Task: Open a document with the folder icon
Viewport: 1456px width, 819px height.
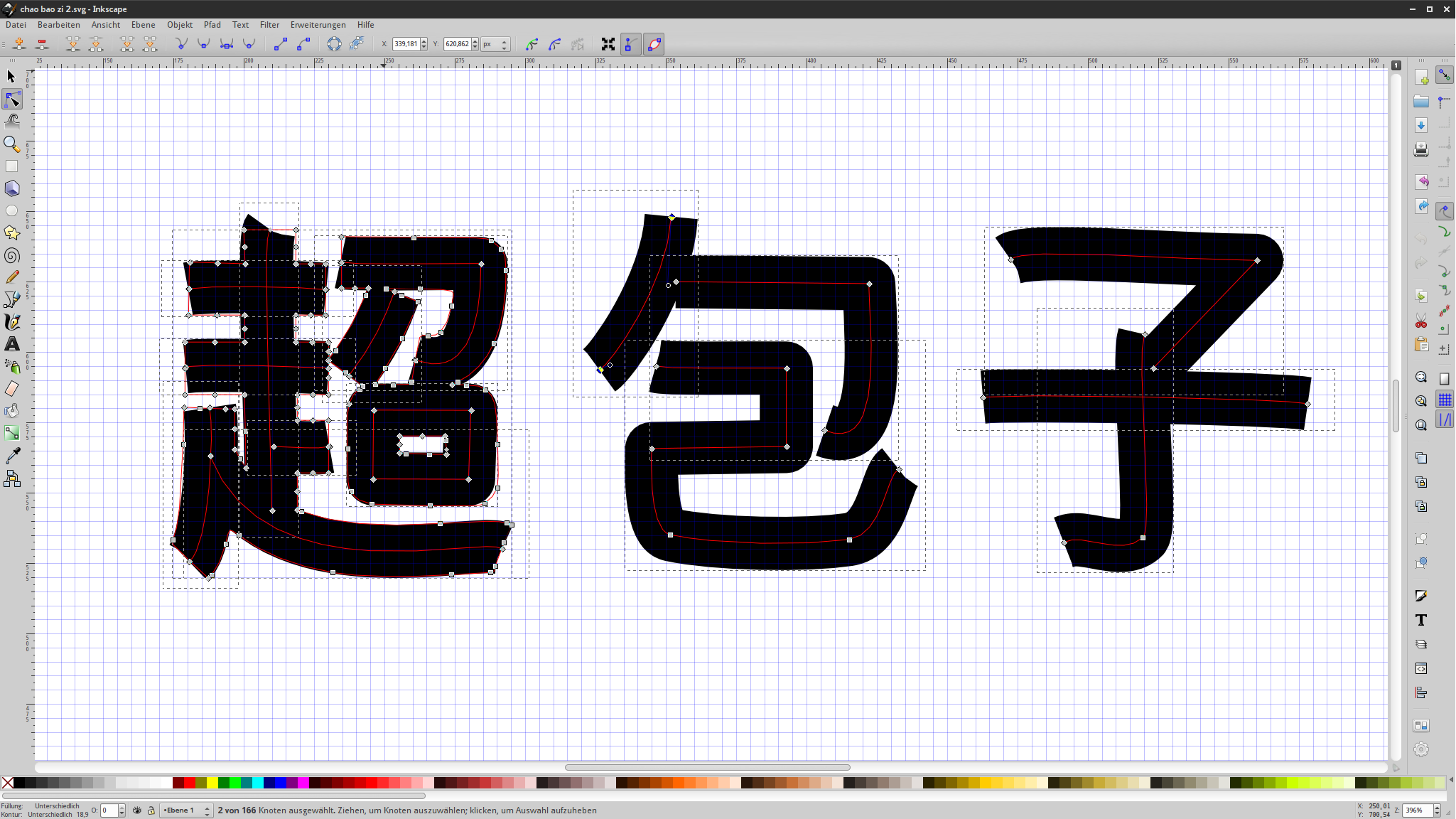Action: click(x=1420, y=101)
